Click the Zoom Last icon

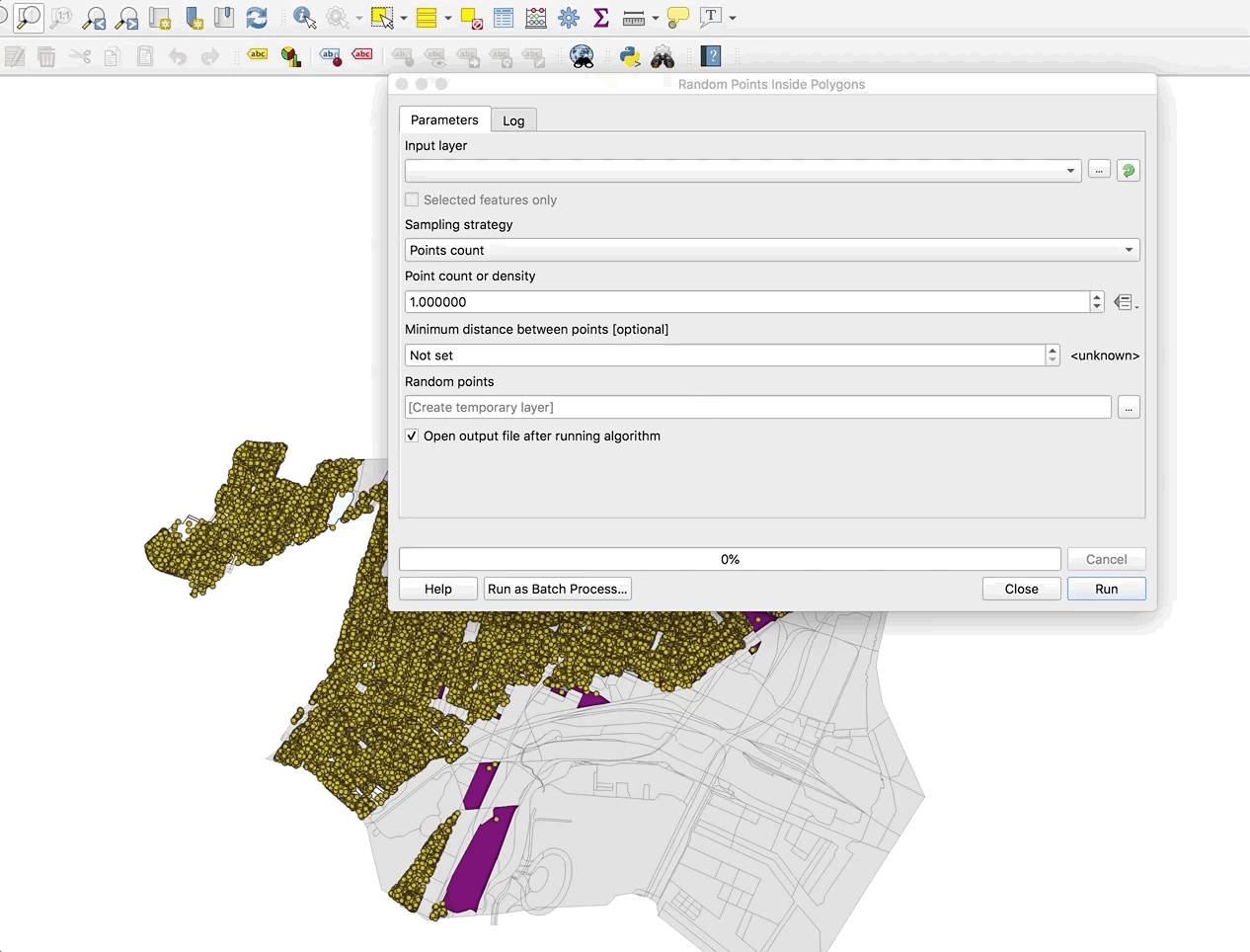(95, 18)
